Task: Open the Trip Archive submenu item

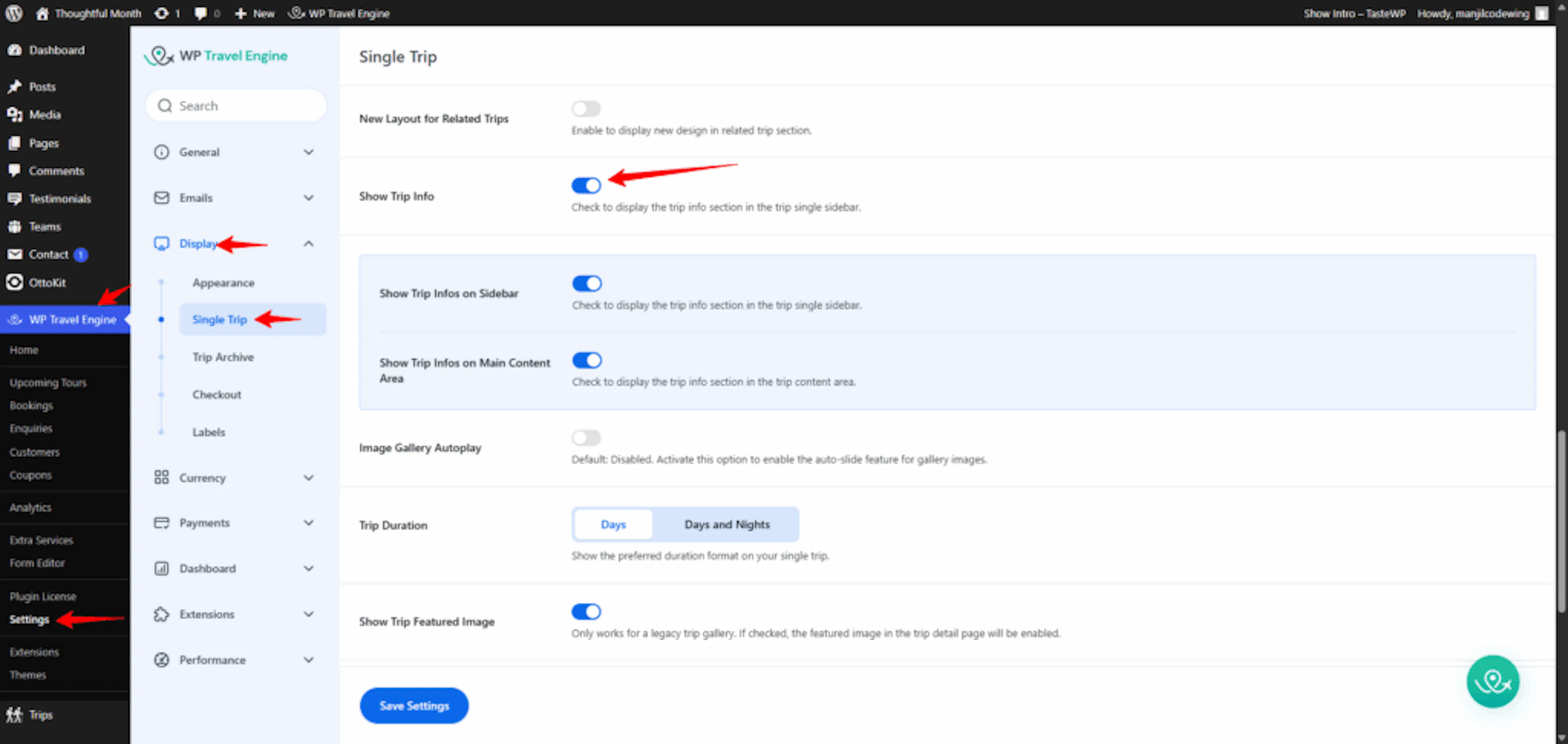Action: pos(223,357)
